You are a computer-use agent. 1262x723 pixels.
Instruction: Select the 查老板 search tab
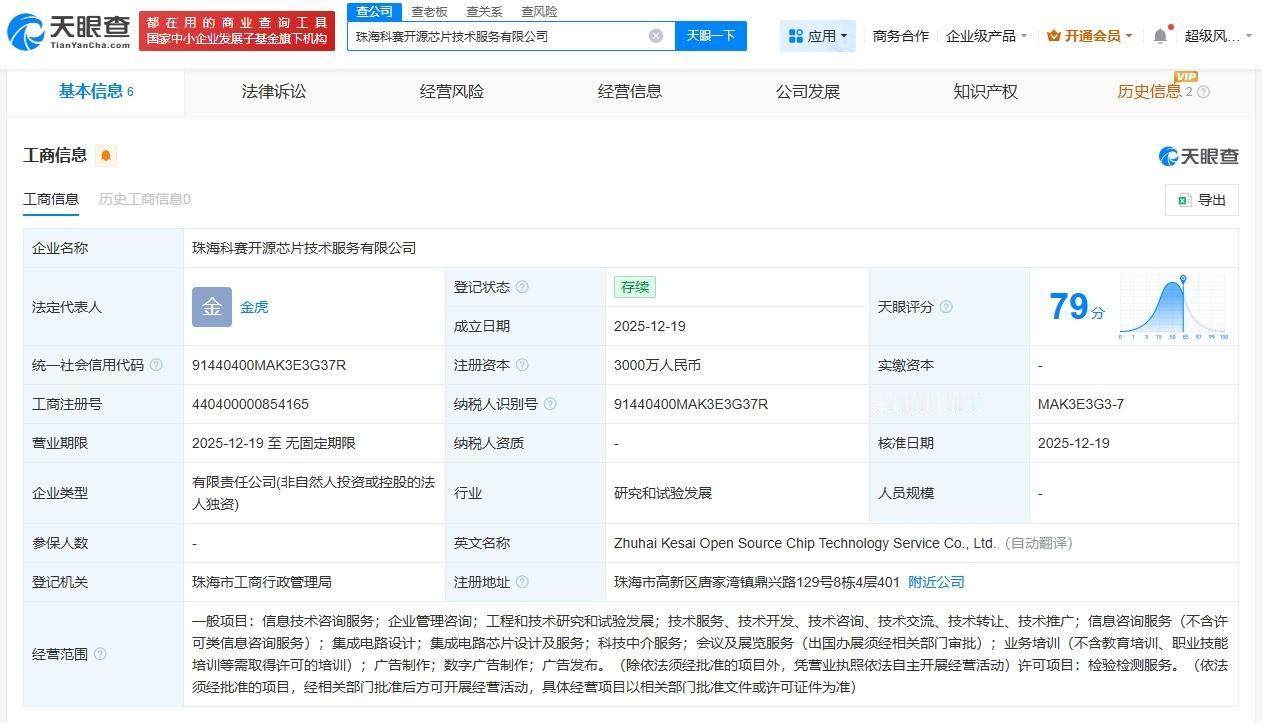[x=429, y=12]
